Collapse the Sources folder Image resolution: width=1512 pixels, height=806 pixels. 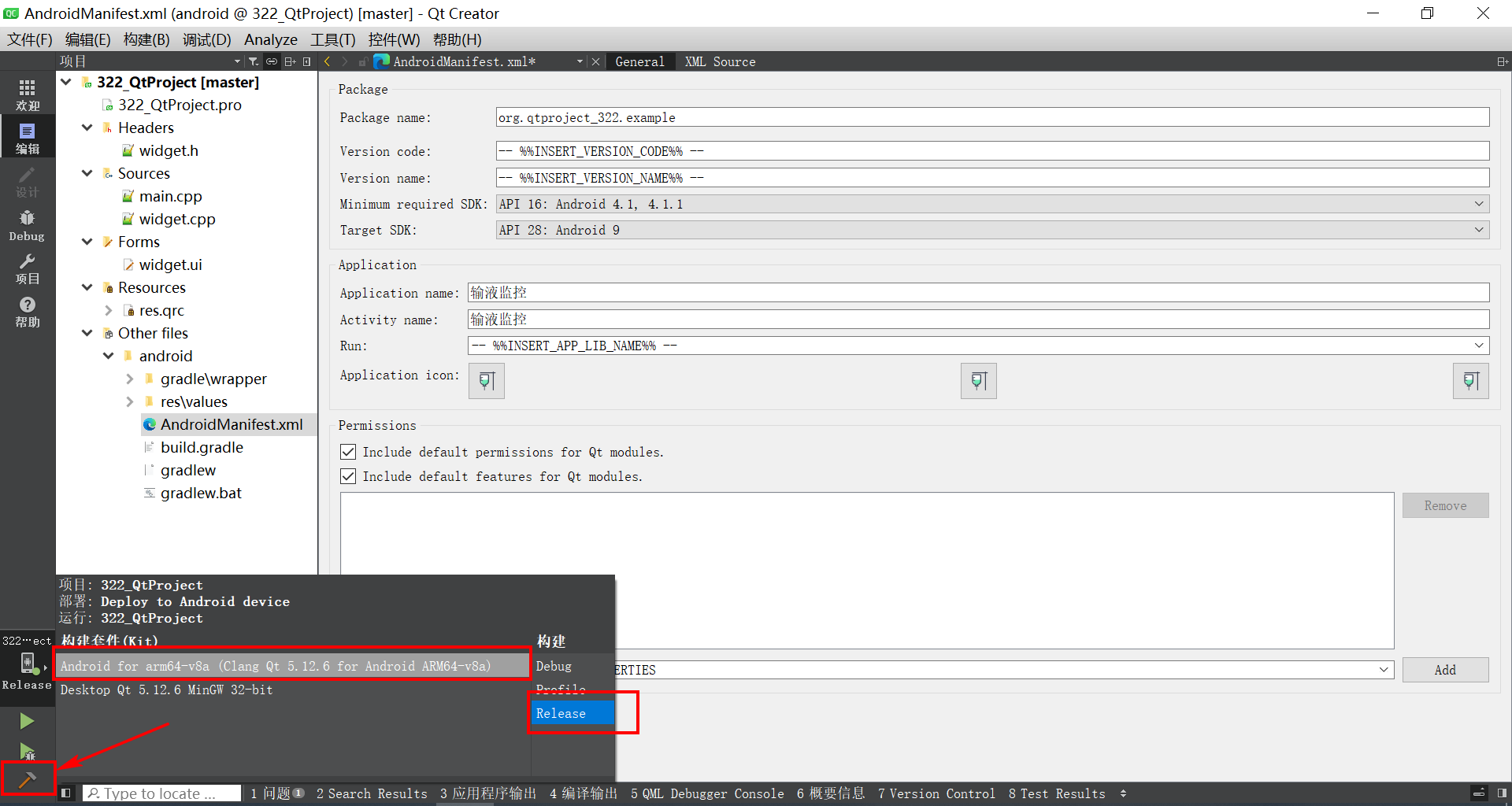click(87, 173)
